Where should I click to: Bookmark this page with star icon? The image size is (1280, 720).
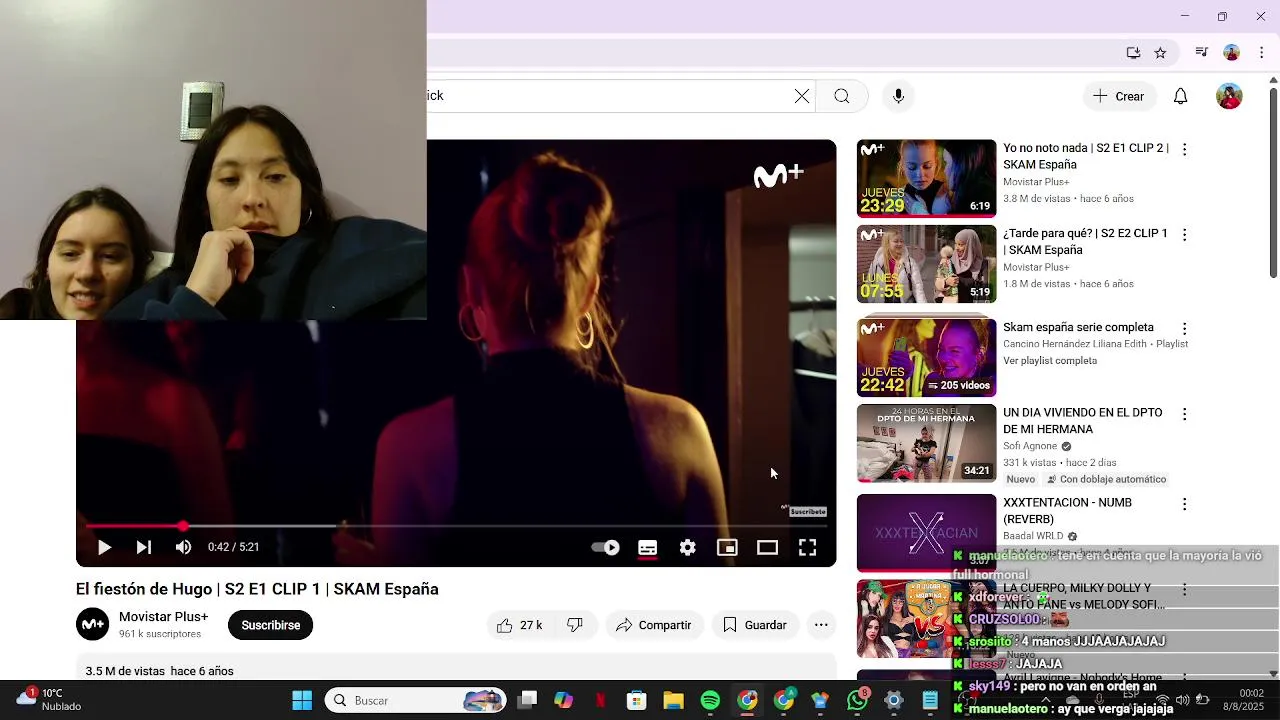pos(1160,53)
